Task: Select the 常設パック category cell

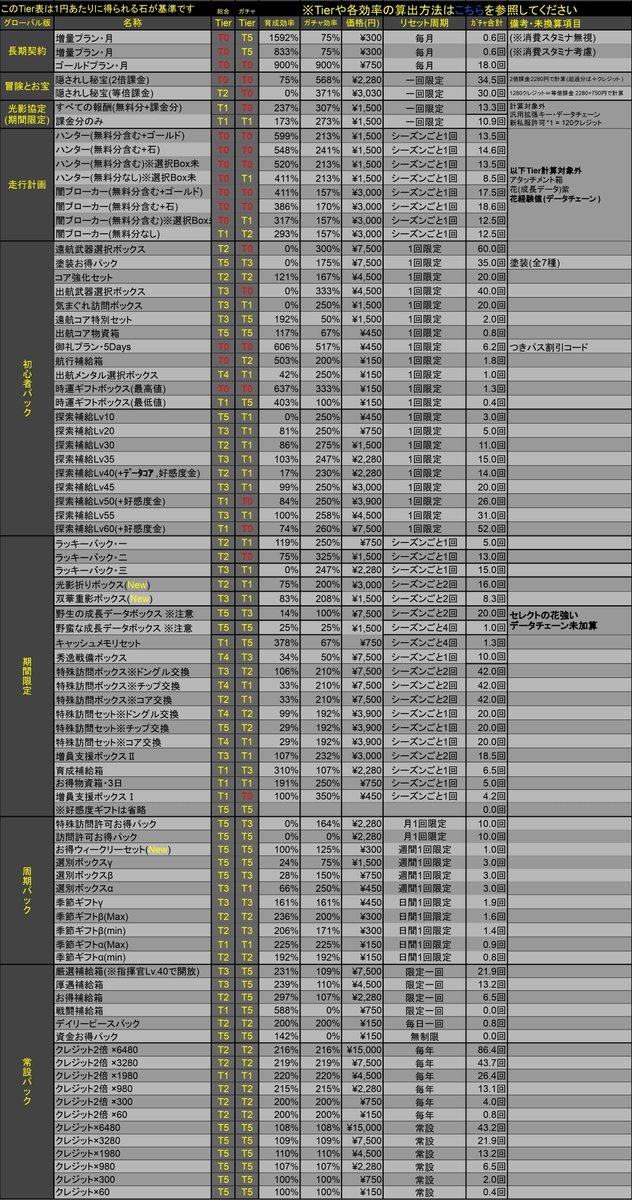Action: click(x=27, y=1083)
